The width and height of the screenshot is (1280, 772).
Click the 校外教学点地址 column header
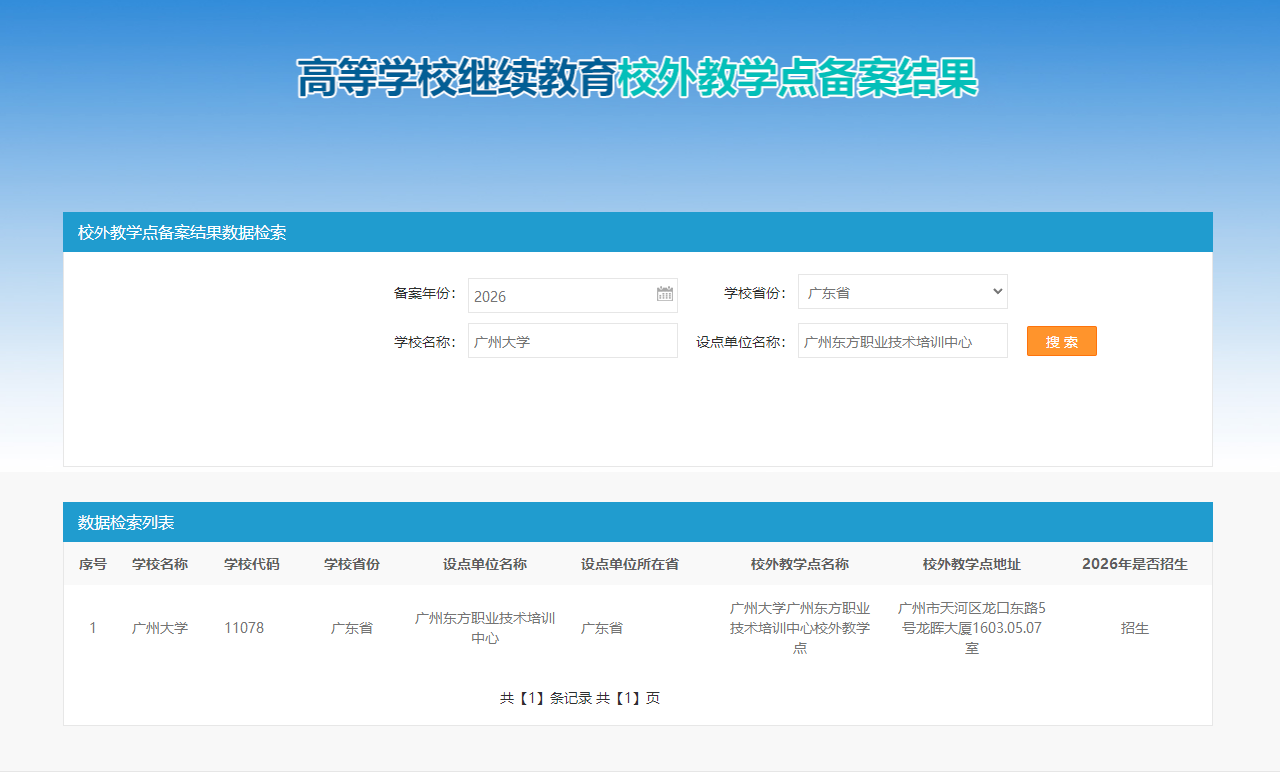pos(972,564)
